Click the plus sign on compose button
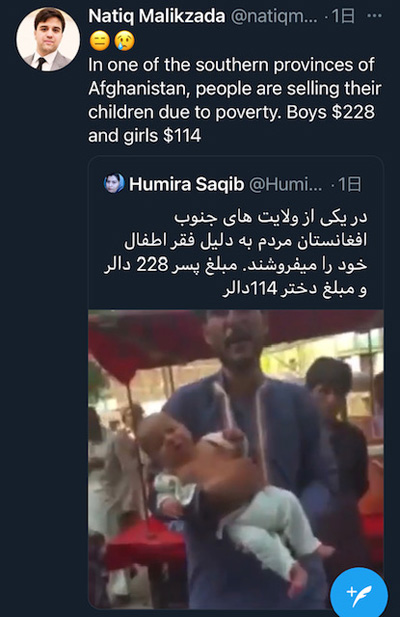Screen dimensions: 400x617 [351, 591]
